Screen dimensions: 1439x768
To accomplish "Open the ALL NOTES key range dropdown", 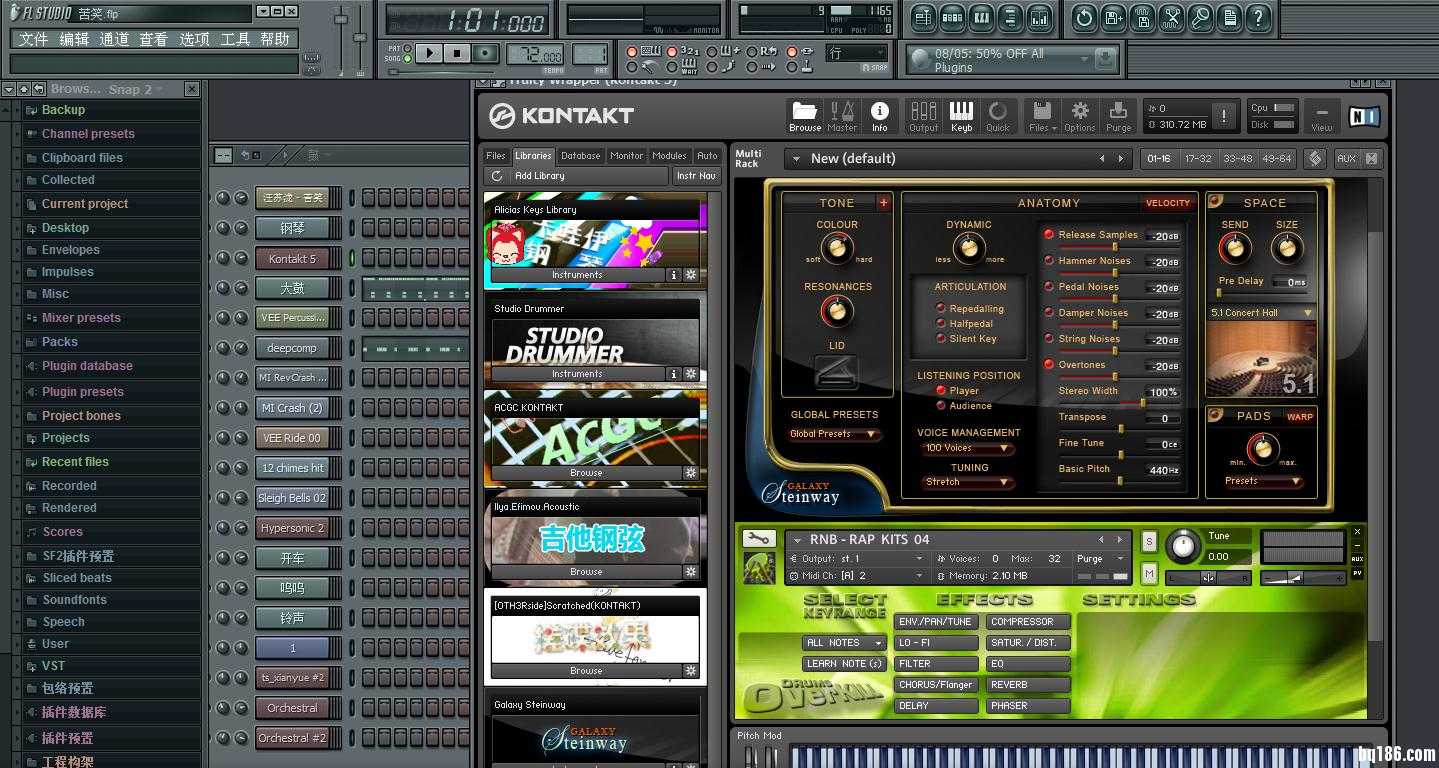I will pos(844,643).
